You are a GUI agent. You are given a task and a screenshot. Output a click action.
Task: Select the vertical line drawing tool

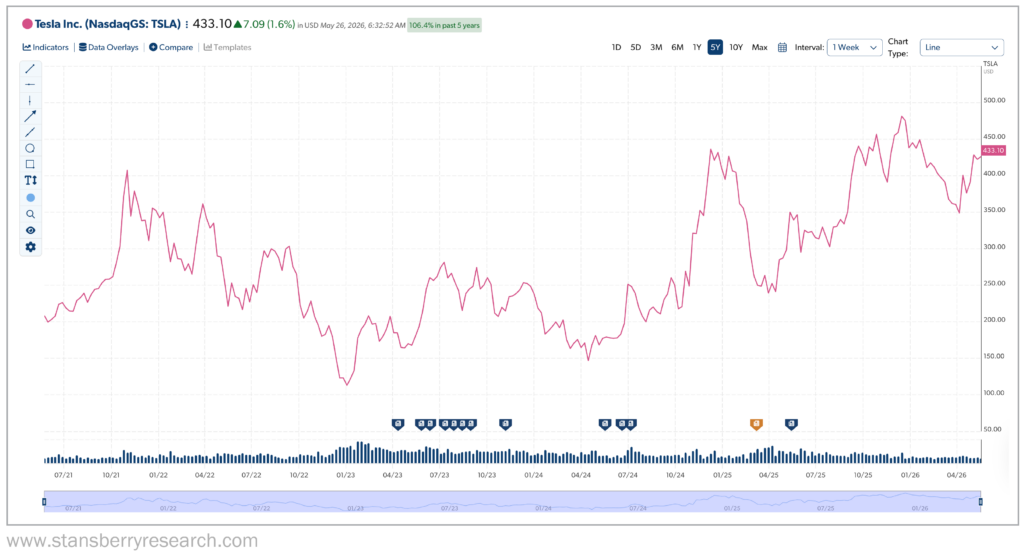(x=30, y=101)
